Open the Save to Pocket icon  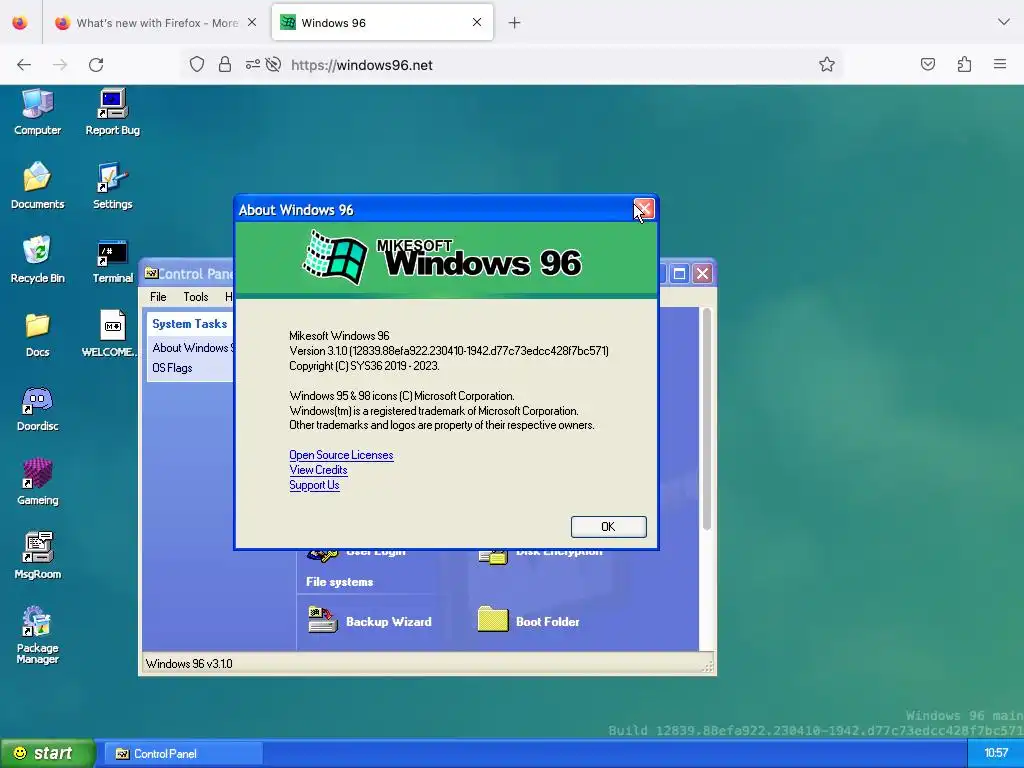(x=927, y=64)
